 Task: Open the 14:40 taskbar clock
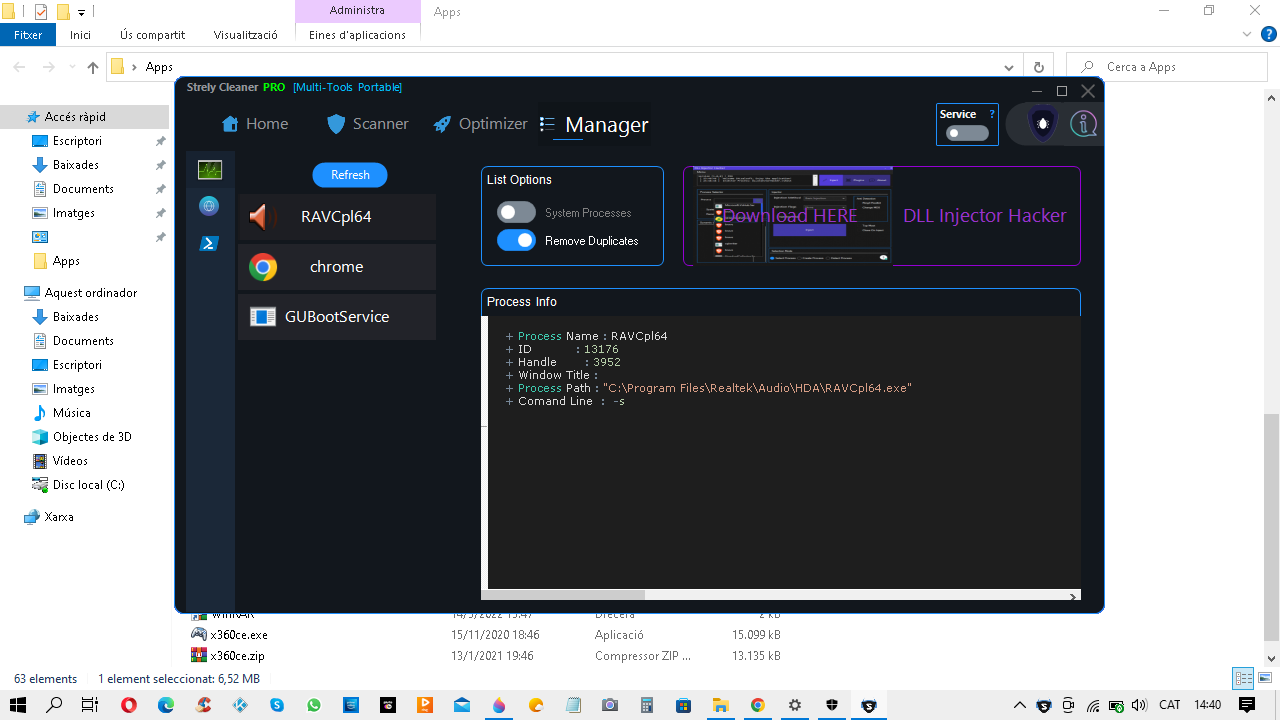point(1208,705)
